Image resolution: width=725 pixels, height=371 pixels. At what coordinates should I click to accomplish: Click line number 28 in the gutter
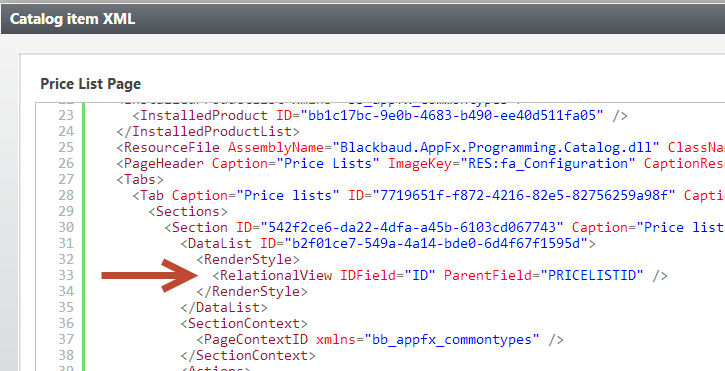click(x=66, y=195)
